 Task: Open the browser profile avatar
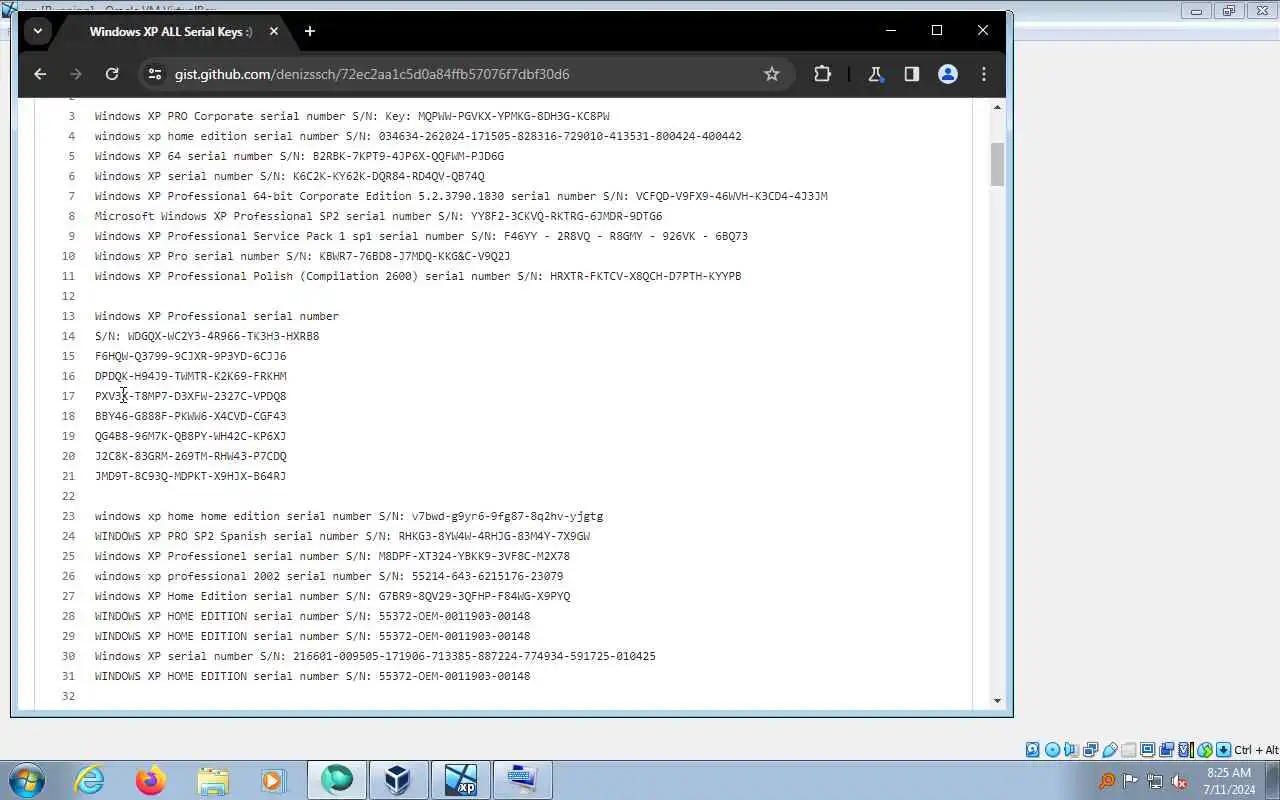coord(948,74)
